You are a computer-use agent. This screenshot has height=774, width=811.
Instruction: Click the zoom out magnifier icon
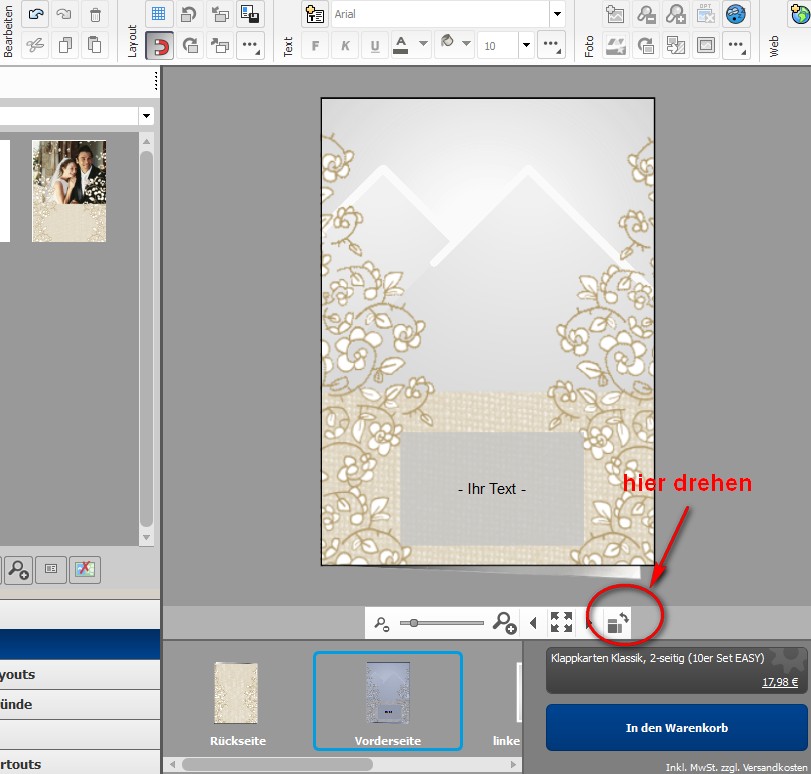pos(381,624)
